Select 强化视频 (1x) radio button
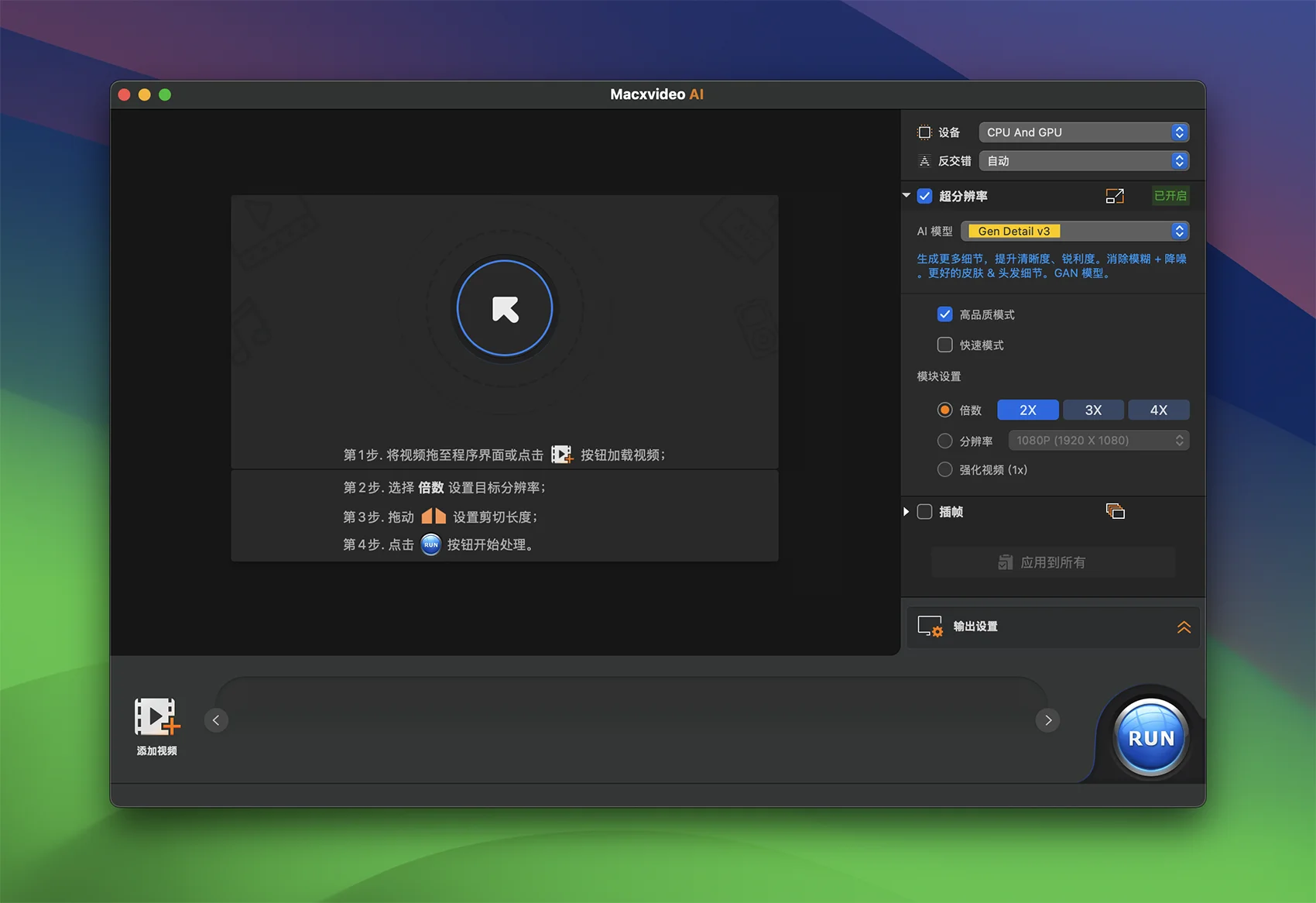The width and height of the screenshot is (1316, 903). (944, 469)
